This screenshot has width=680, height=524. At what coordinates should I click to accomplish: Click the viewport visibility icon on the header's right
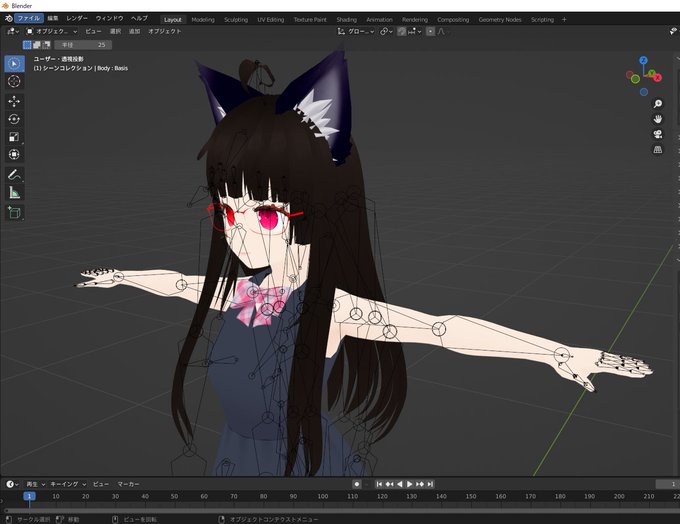[x=673, y=31]
